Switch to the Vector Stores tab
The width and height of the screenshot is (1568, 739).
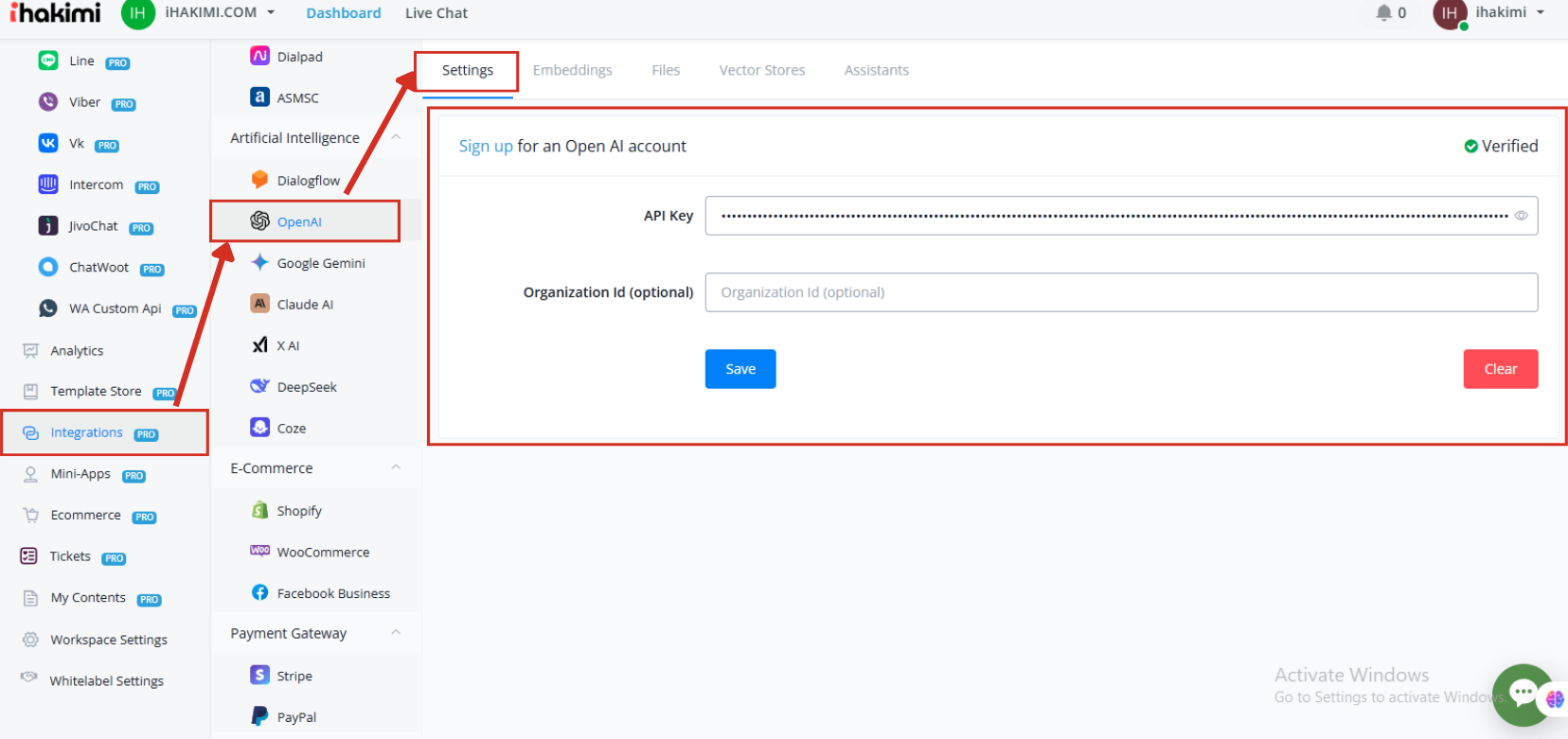pos(761,70)
